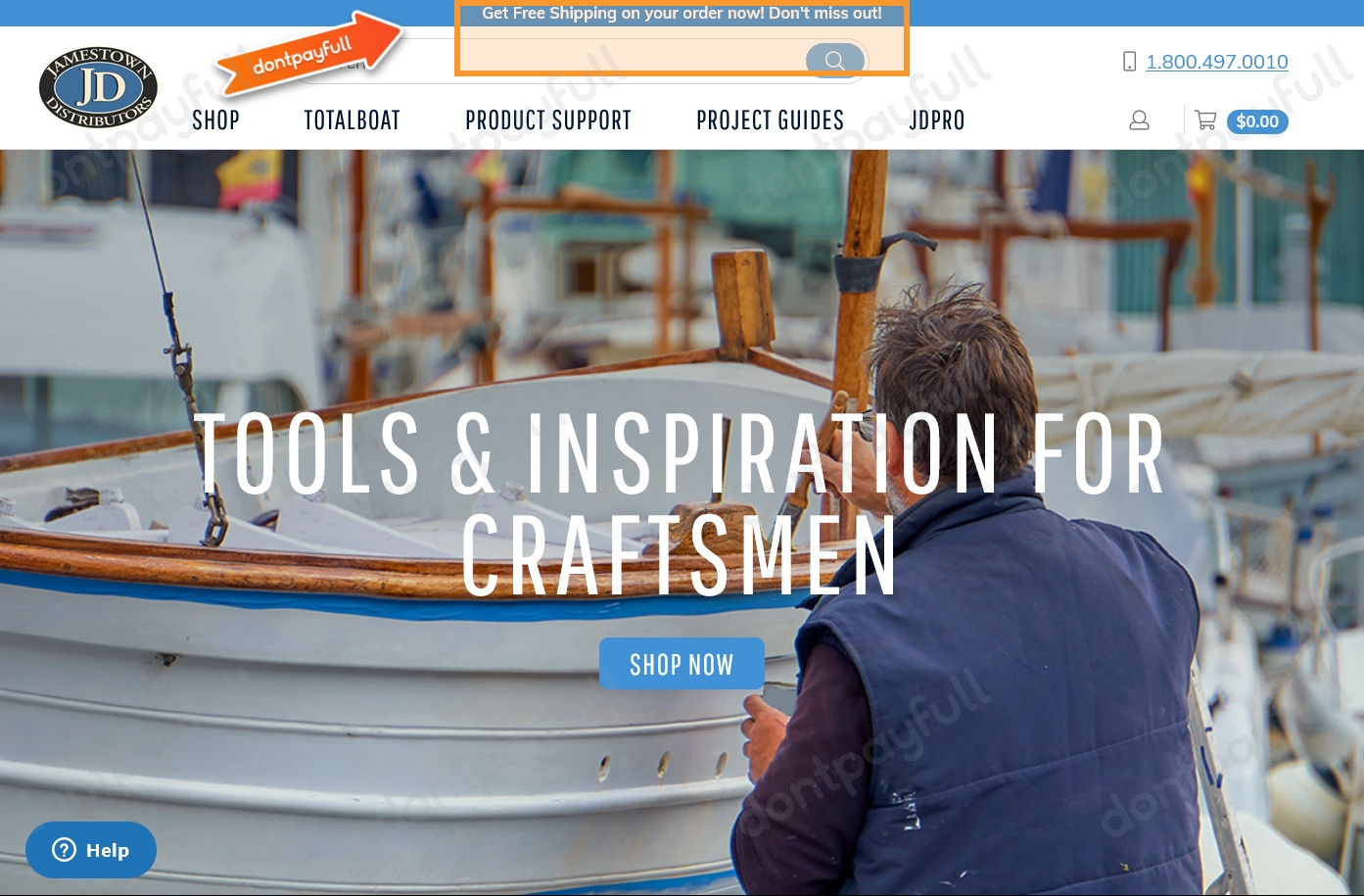Click the Jamestown Distributors JD logo
This screenshot has height=896, width=1364.
pos(99,87)
